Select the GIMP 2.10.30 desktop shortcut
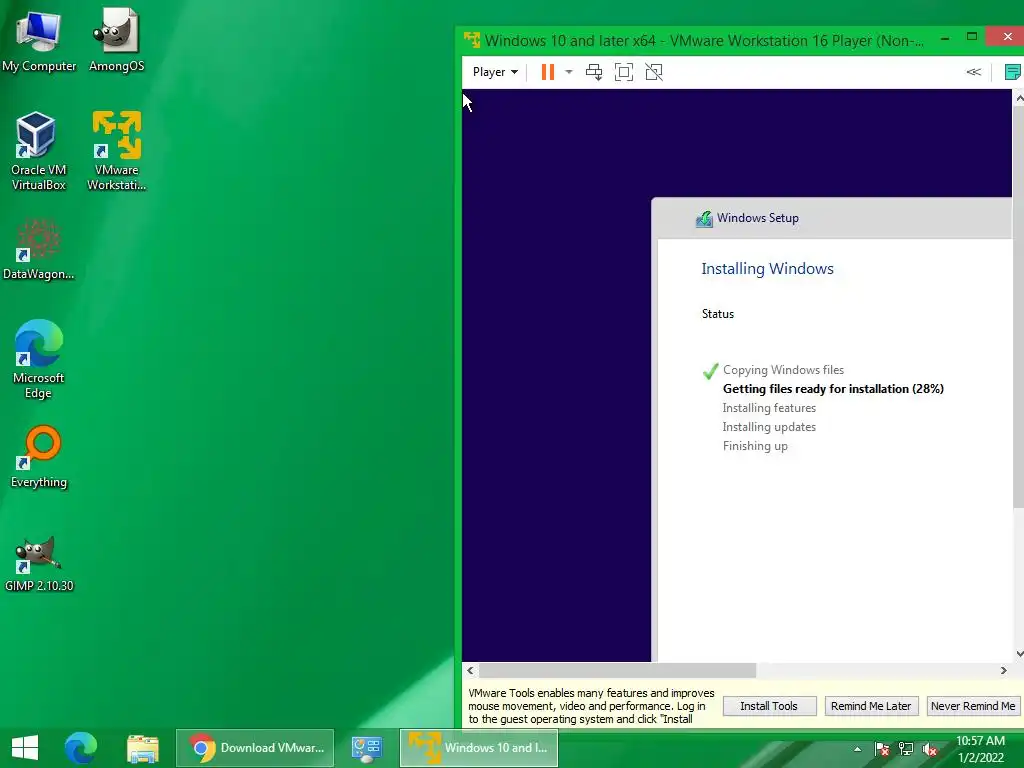1024x768 pixels. click(39, 565)
